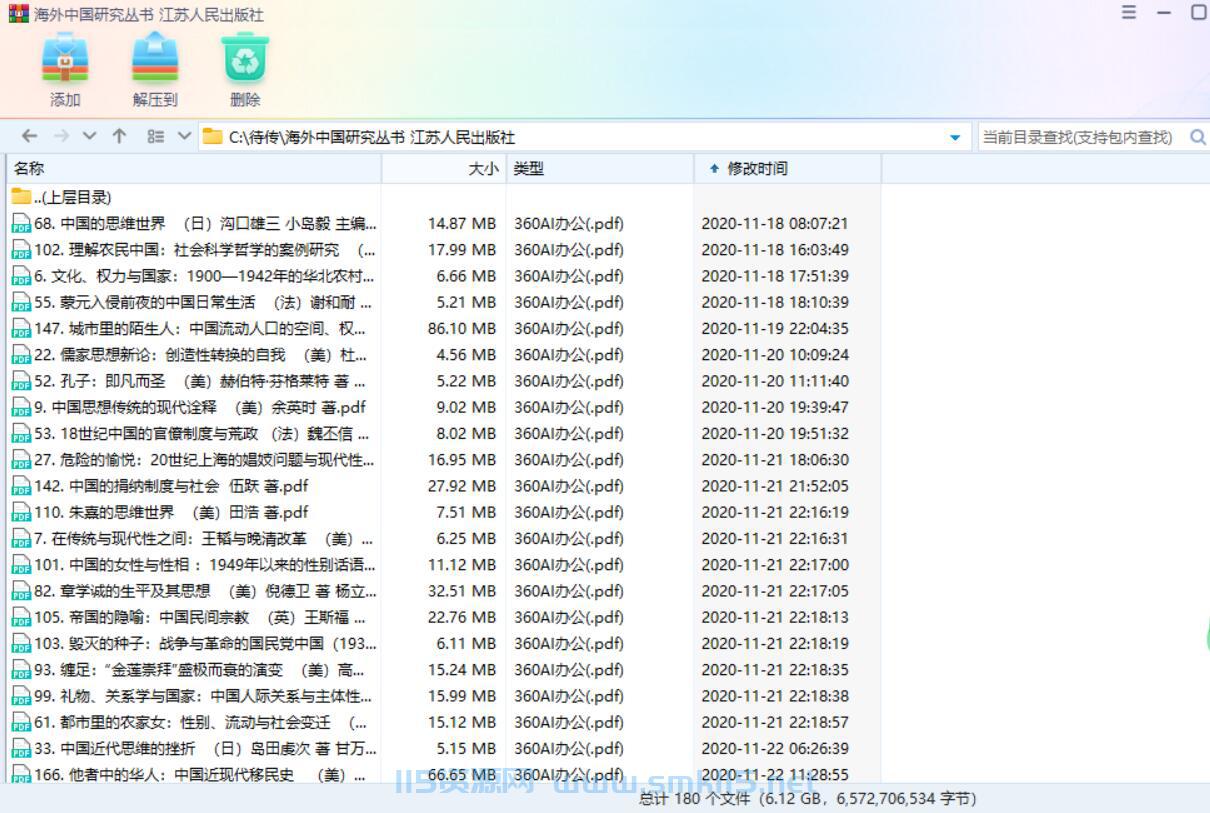Click the address bar path field
Viewport: 1210px width, 813px height.
(500, 135)
